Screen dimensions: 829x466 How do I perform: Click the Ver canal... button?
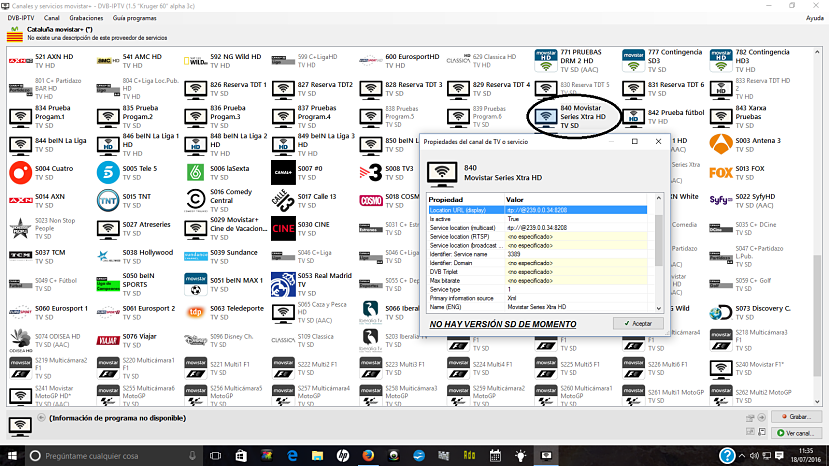coord(796,433)
